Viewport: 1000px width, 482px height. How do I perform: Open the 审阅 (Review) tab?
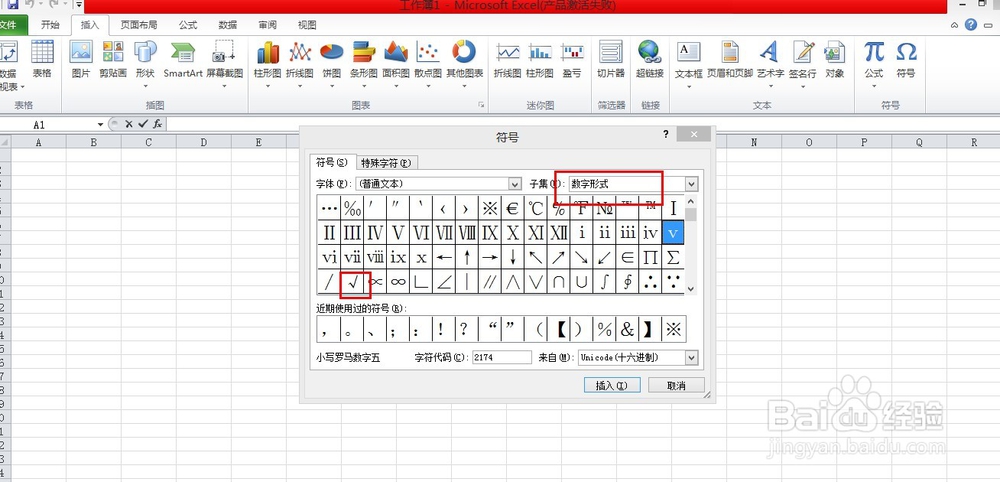point(267,25)
